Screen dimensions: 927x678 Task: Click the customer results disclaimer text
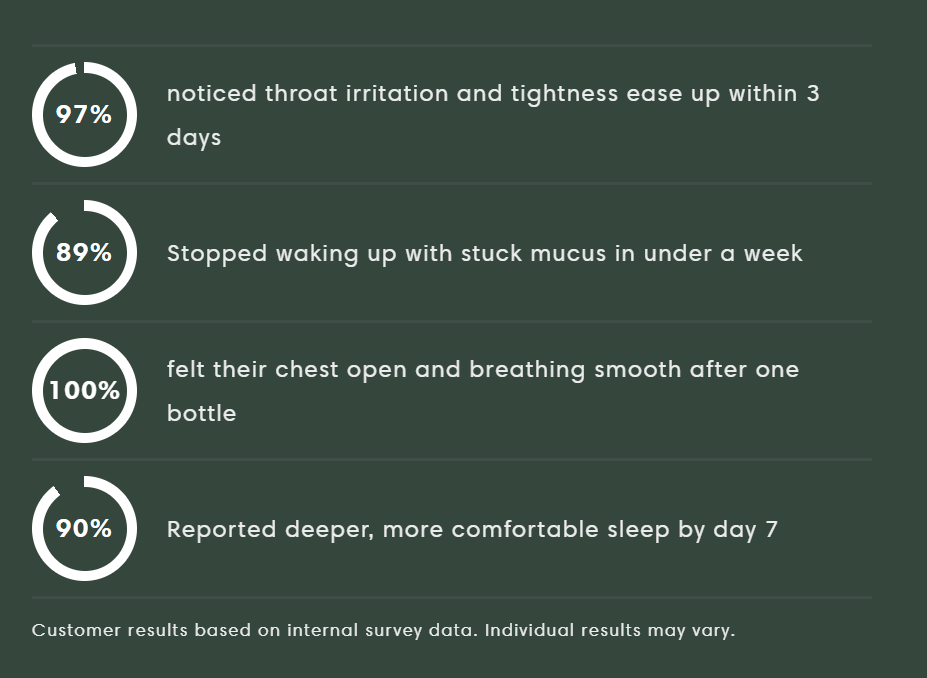(x=257, y=631)
